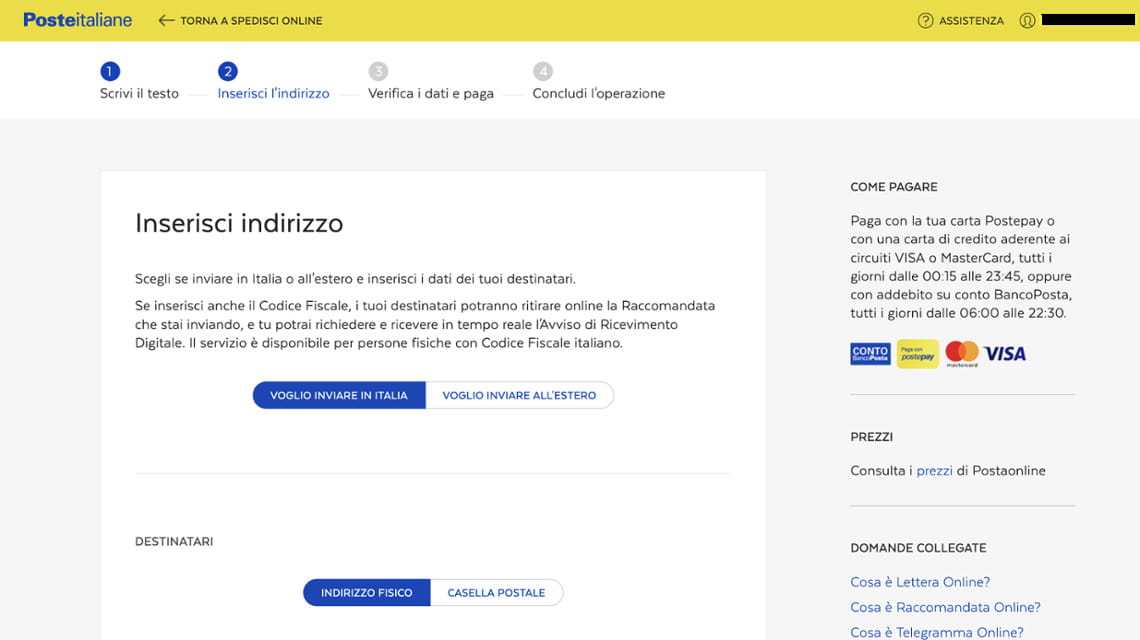Choose Casella postale recipient type
The width and height of the screenshot is (1140, 640).
(496, 593)
